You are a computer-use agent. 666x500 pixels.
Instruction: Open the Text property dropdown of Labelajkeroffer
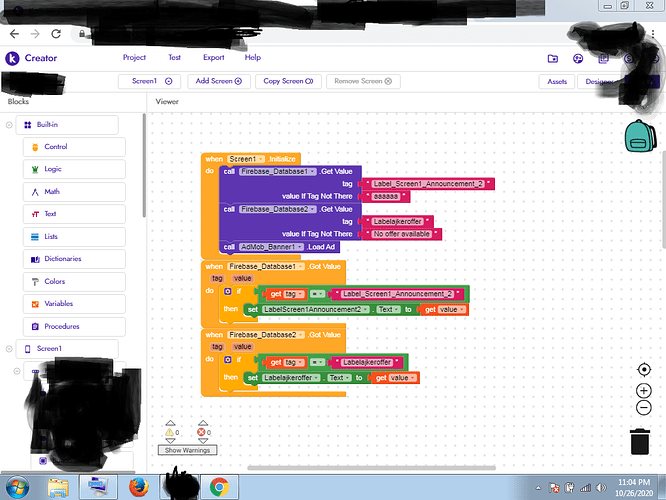(x=339, y=378)
